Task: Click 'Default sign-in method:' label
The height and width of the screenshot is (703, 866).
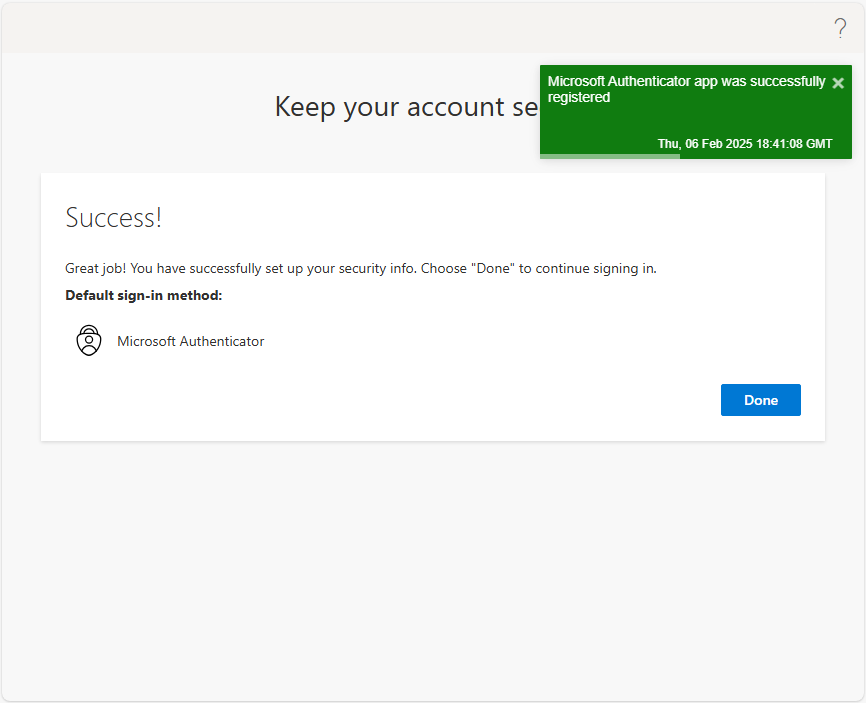Action: click(144, 295)
